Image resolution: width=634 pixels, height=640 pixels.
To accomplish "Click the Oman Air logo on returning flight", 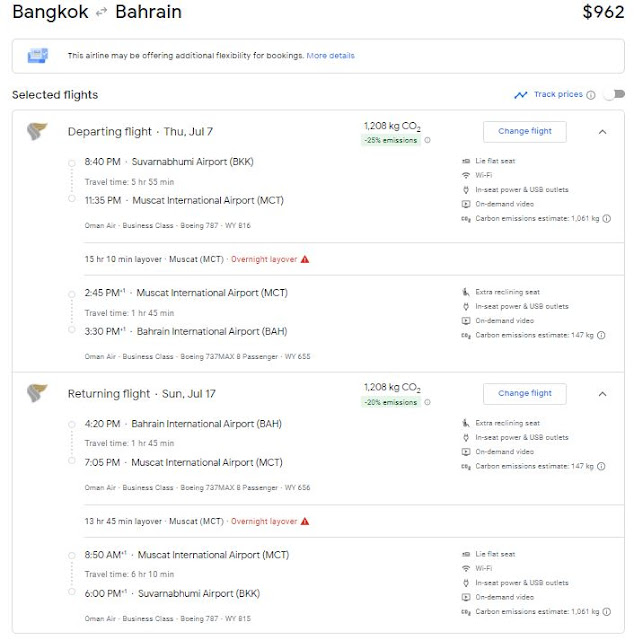I will (37, 394).
